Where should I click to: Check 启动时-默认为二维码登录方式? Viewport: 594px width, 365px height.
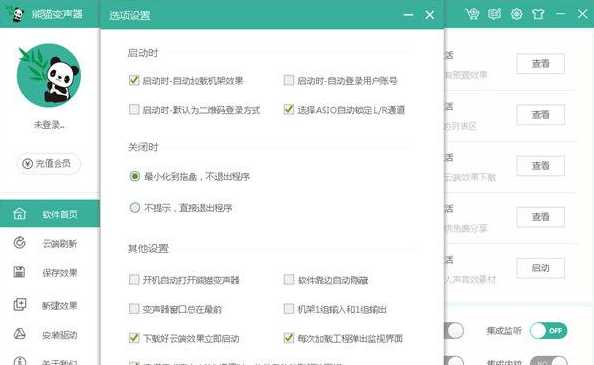point(134,109)
